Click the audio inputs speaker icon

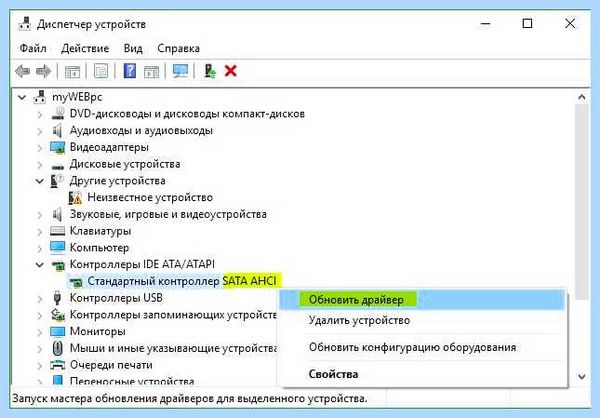[x=57, y=131]
